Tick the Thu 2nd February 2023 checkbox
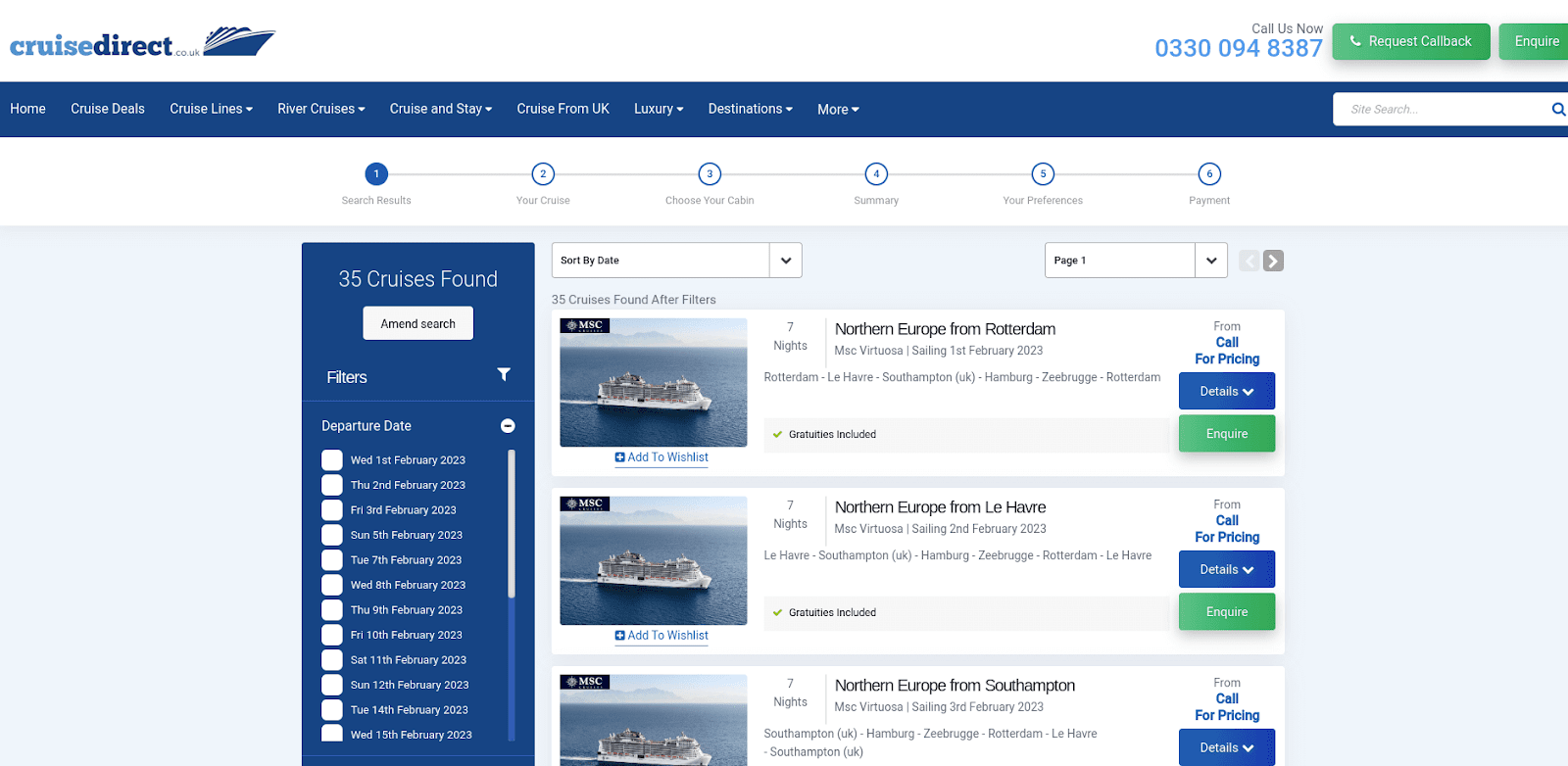Image resolution: width=1568 pixels, height=766 pixels. pyautogui.click(x=332, y=485)
